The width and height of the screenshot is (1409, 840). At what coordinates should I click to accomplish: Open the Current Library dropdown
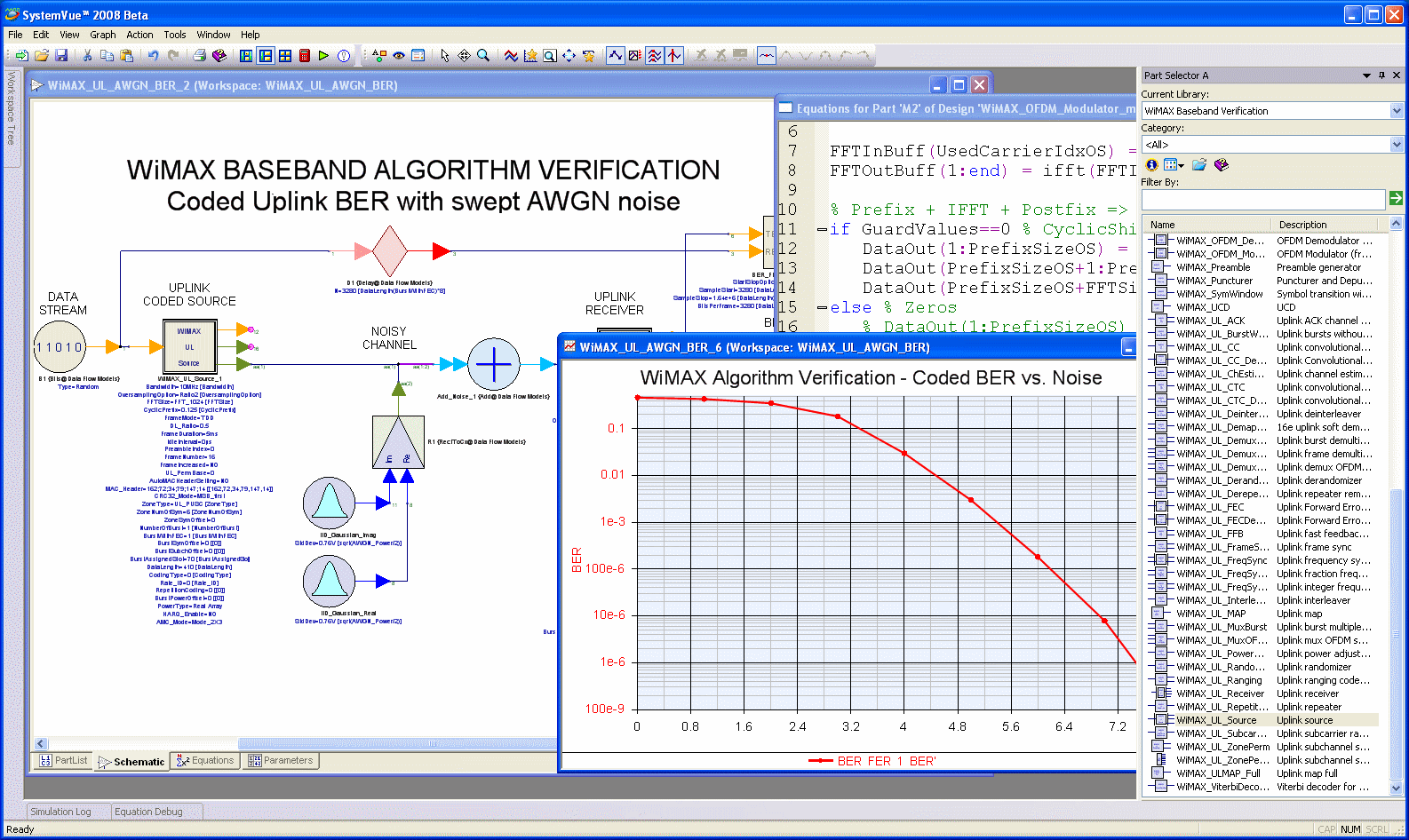[1396, 111]
